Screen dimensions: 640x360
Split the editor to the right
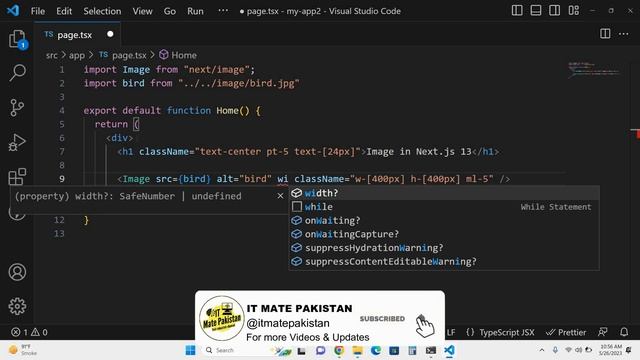pos(605,34)
